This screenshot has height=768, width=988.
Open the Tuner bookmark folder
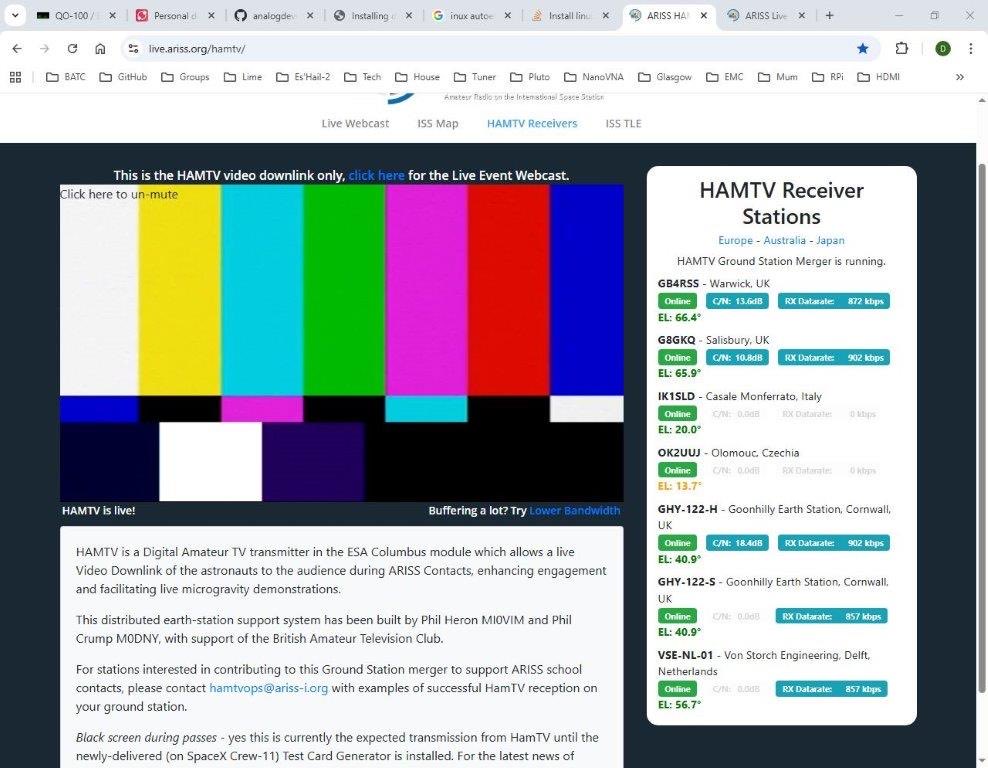475,77
